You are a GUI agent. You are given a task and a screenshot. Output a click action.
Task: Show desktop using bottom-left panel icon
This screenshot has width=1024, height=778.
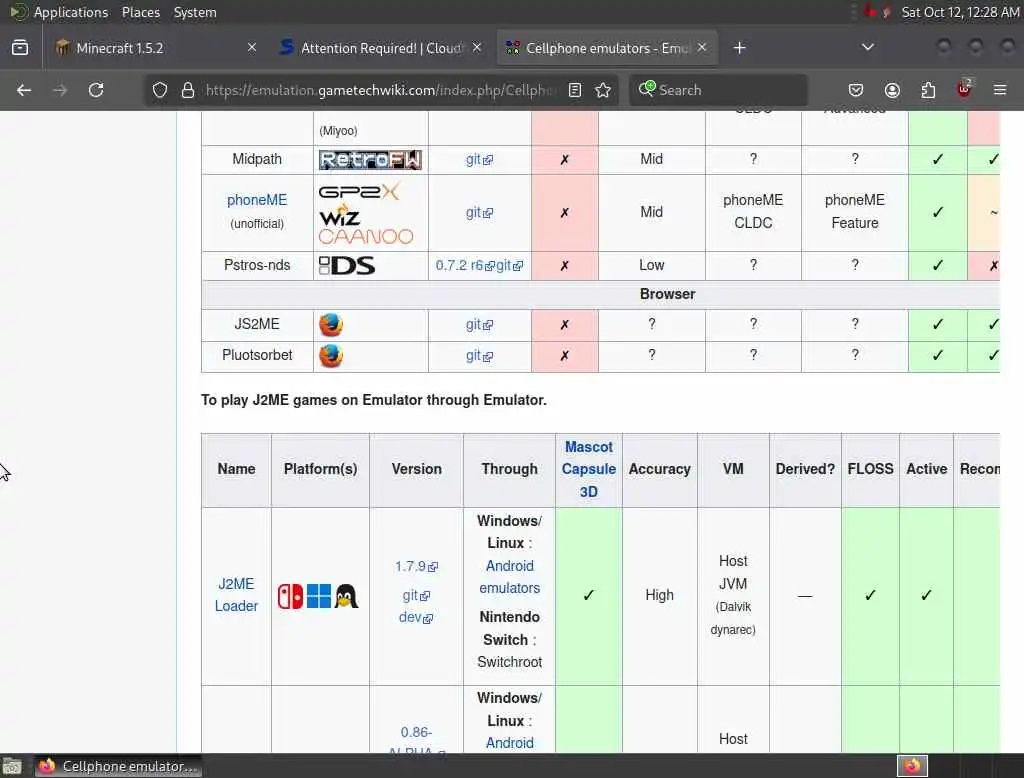click(x=12, y=766)
